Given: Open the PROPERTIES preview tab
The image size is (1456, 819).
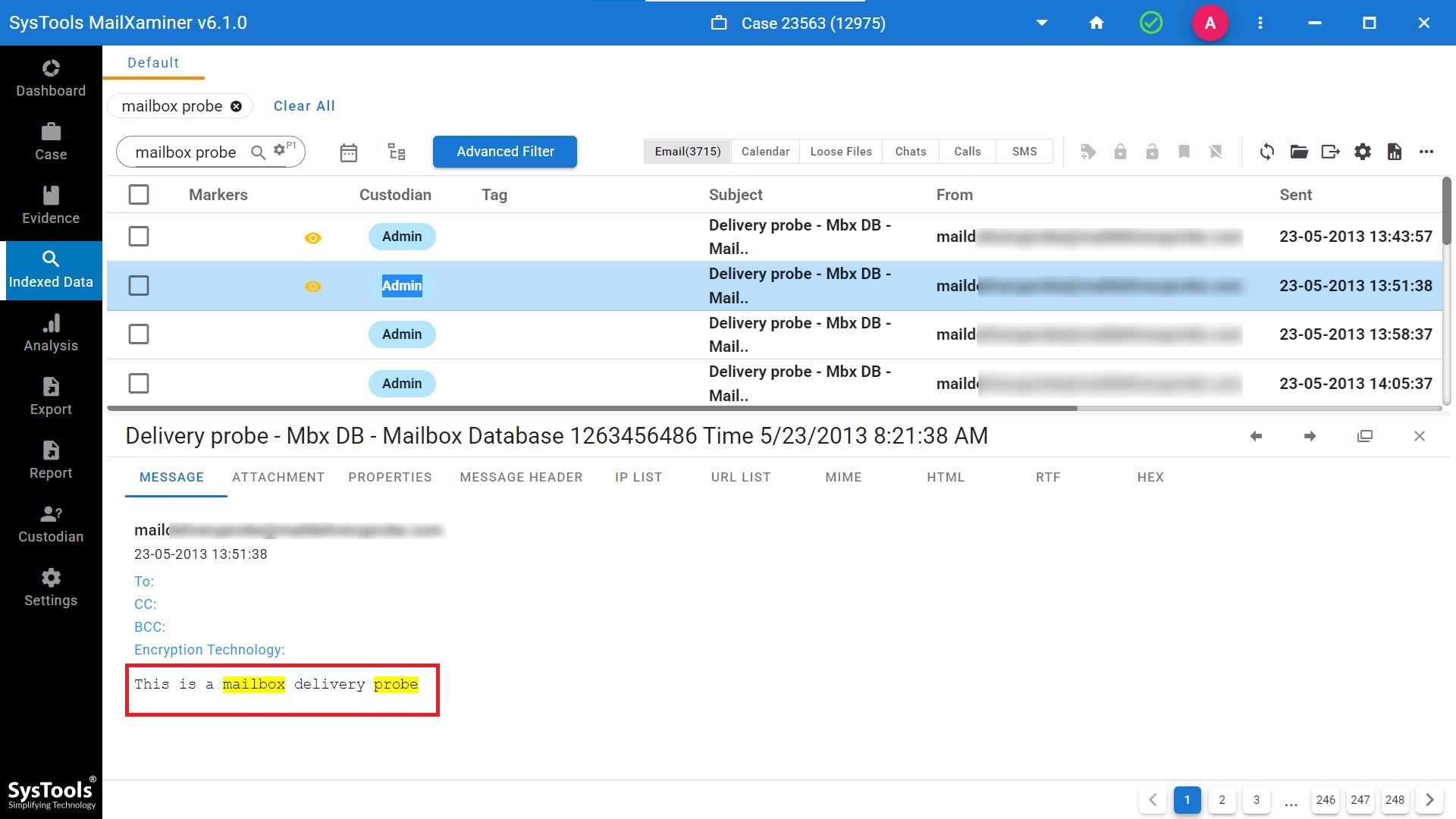Looking at the screenshot, I should (x=390, y=477).
